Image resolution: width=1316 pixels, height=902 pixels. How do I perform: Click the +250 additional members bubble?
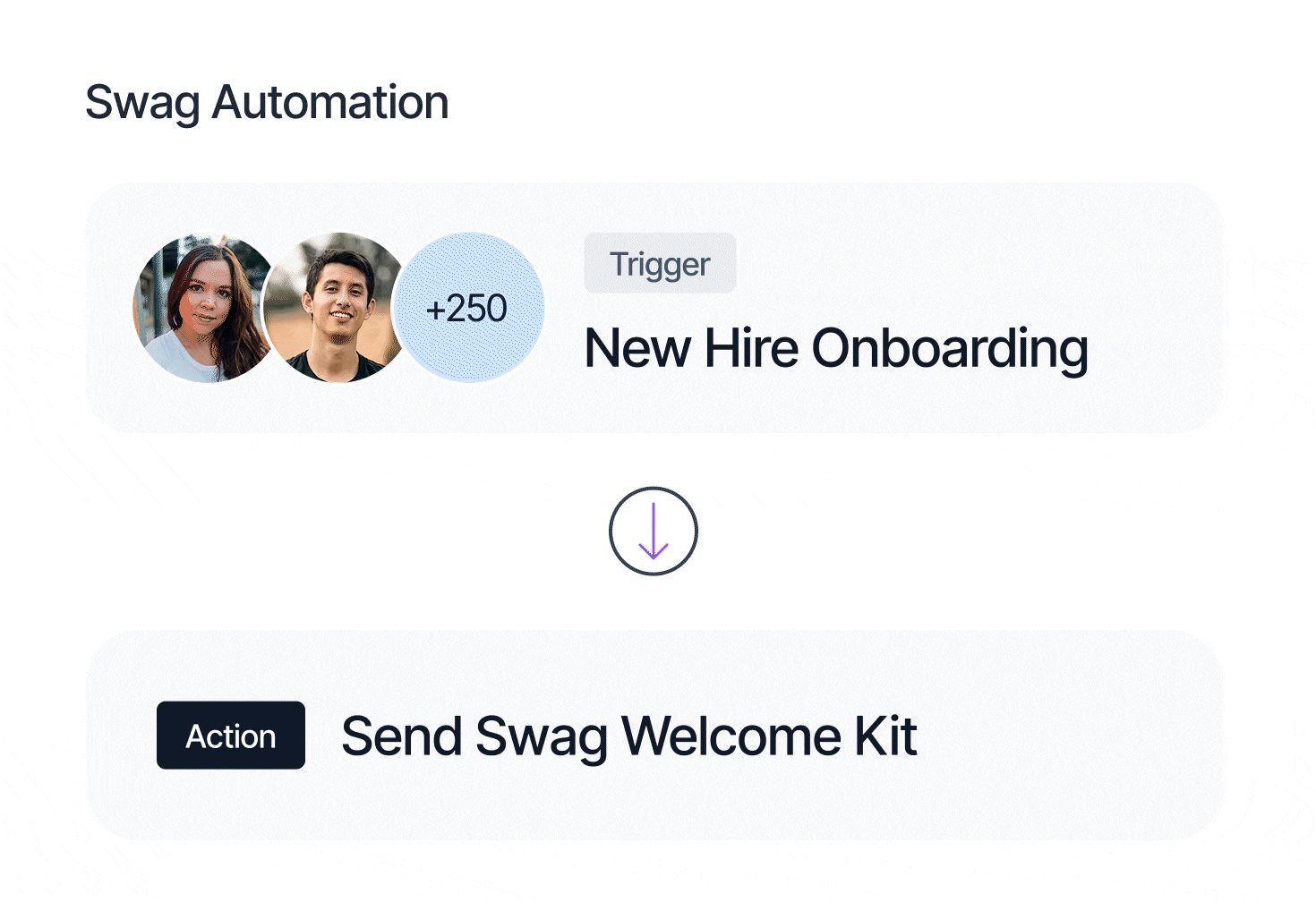pos(468,308)
